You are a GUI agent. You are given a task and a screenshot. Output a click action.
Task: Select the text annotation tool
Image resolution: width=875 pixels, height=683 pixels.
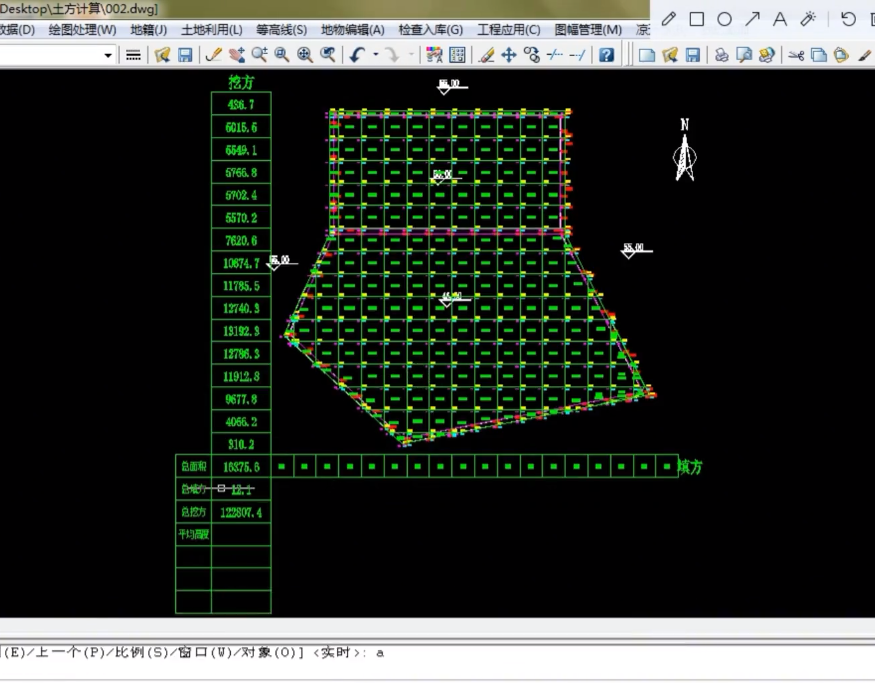(x=780, y=19)
